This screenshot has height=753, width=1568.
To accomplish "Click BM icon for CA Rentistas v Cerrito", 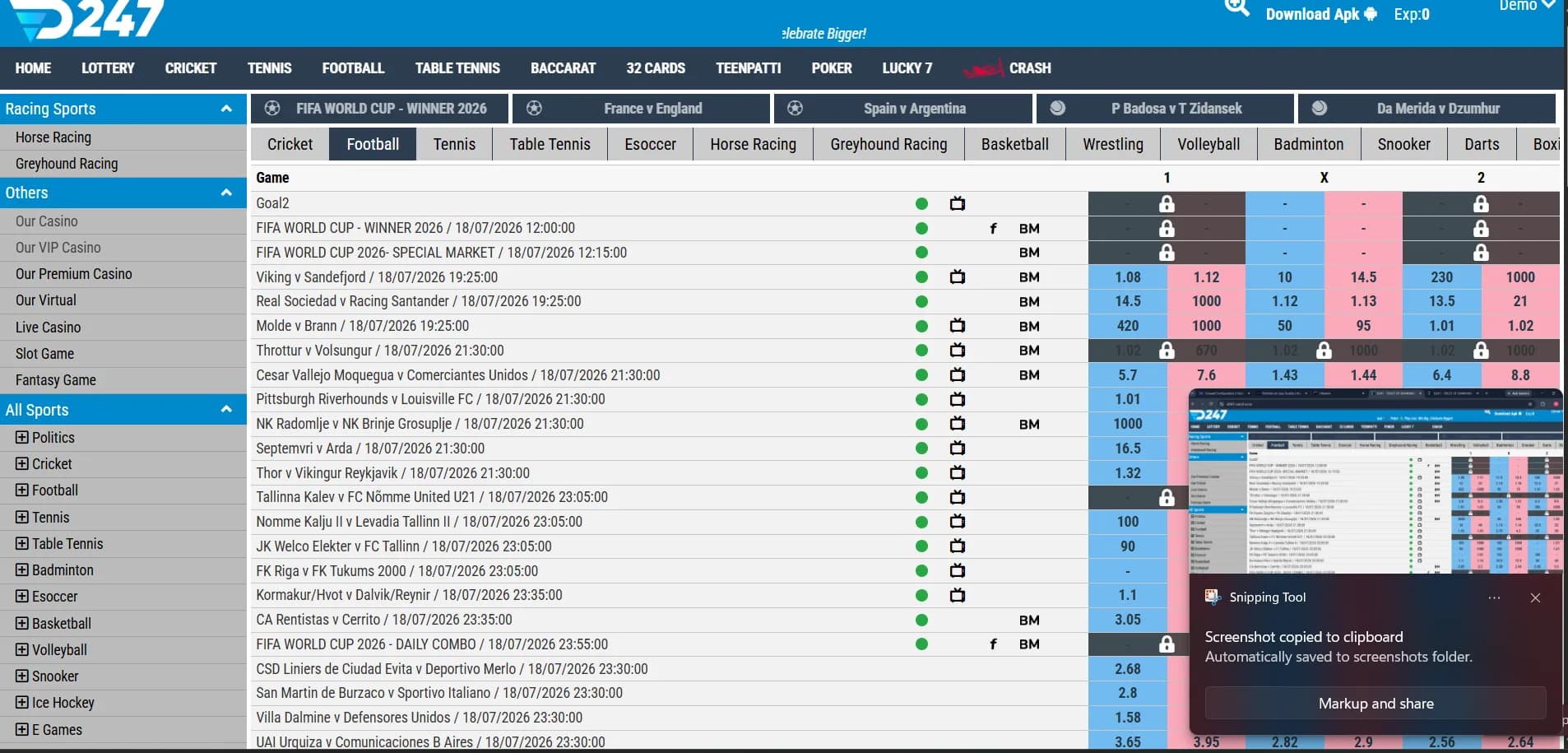I will click(x=1029, y=621).
